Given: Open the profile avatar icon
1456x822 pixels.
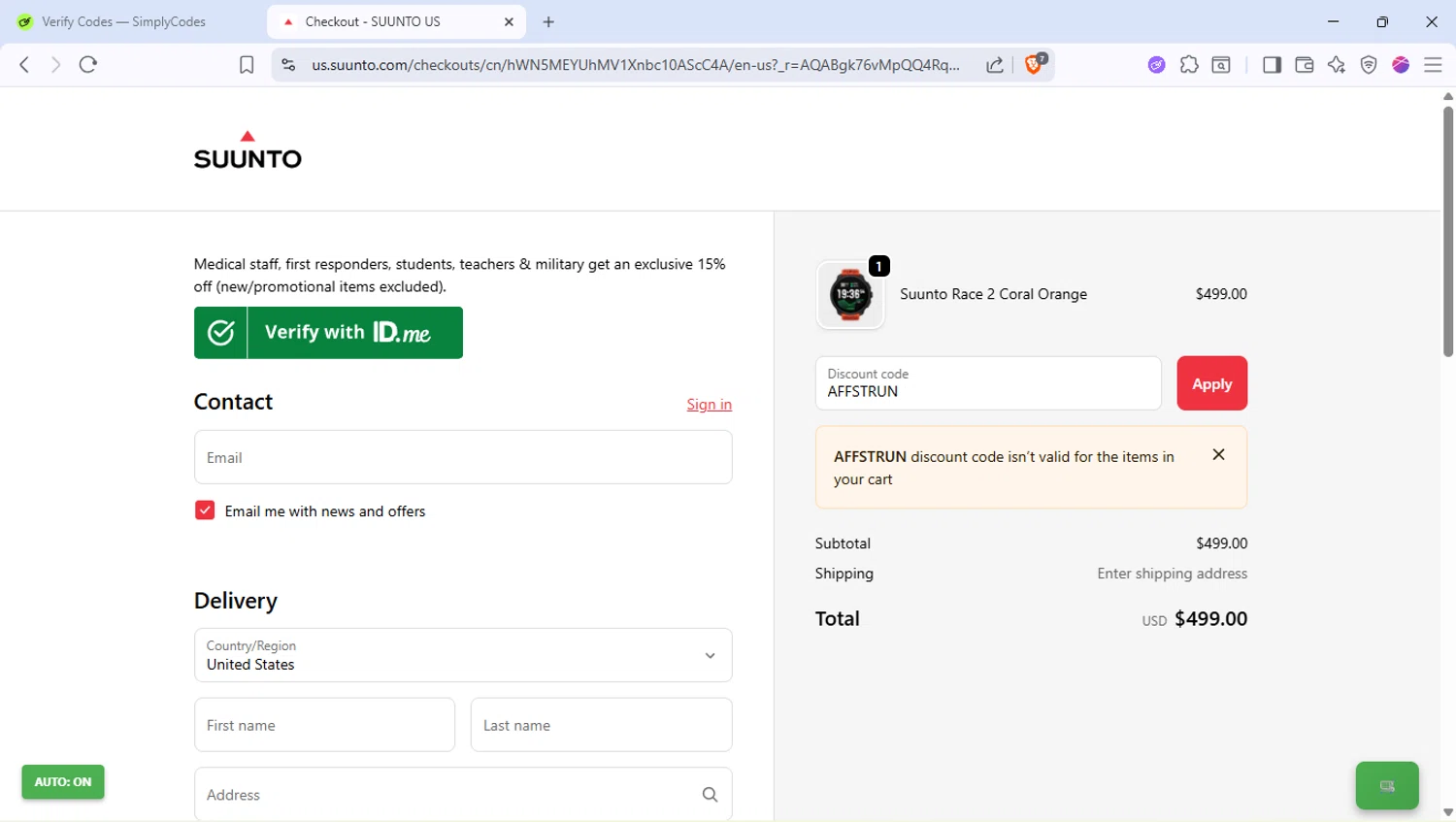Looking at the screenshot, I should 1401,65.
